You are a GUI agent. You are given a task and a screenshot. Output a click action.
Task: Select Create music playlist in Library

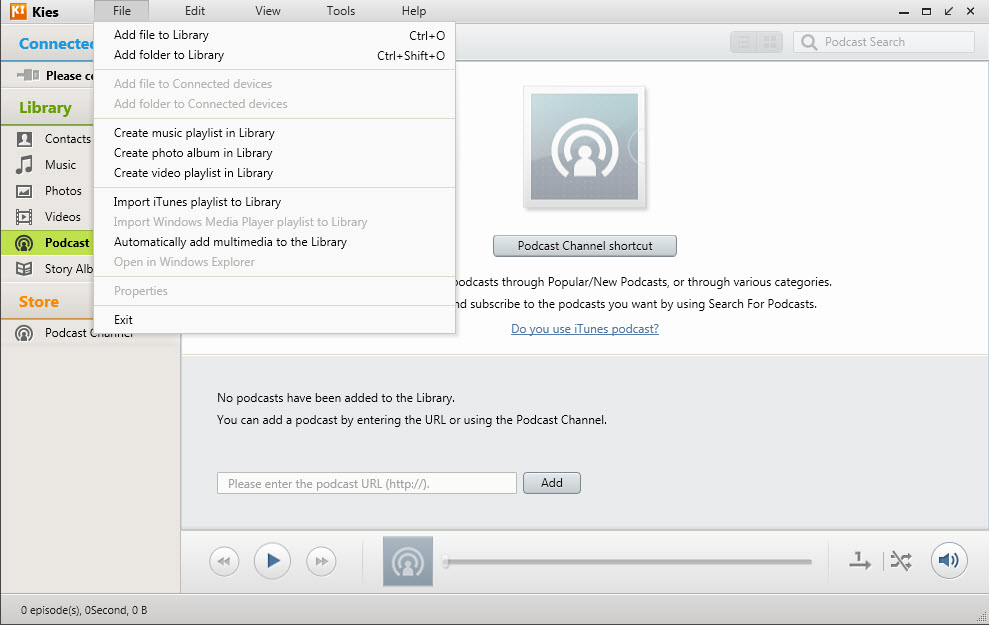coord(275,133)
